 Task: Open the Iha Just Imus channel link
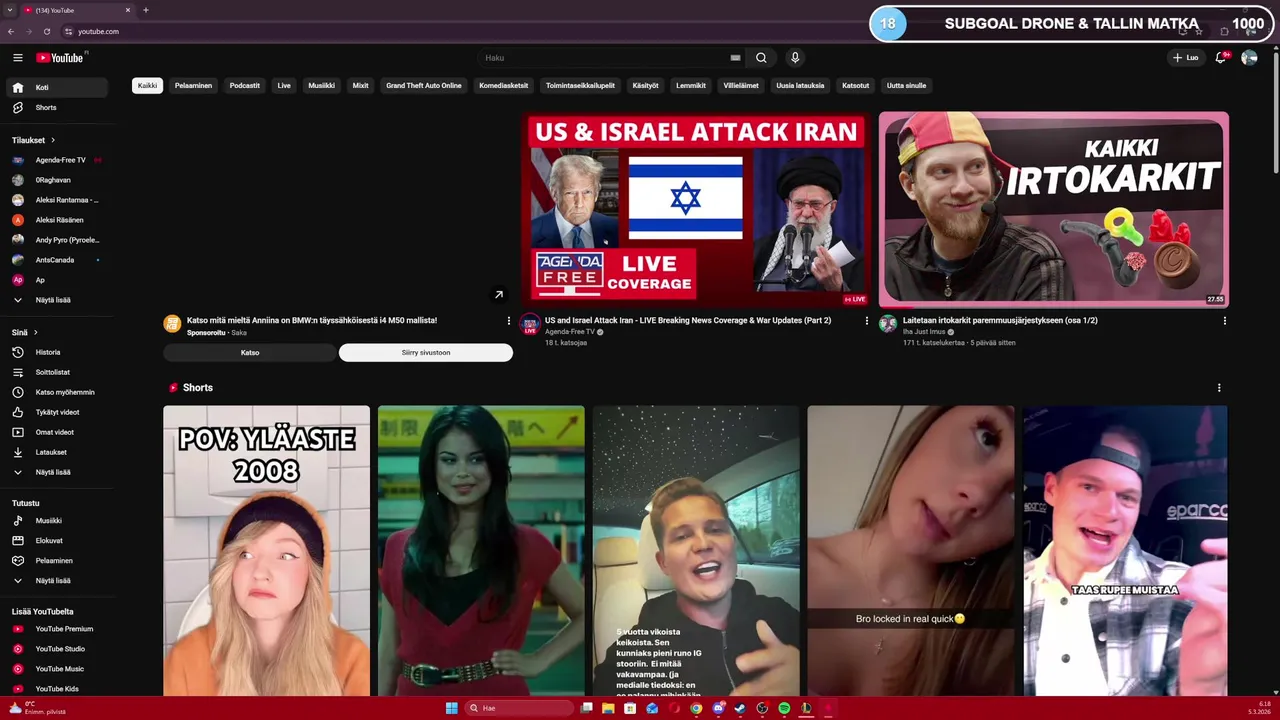coord(924,332)
